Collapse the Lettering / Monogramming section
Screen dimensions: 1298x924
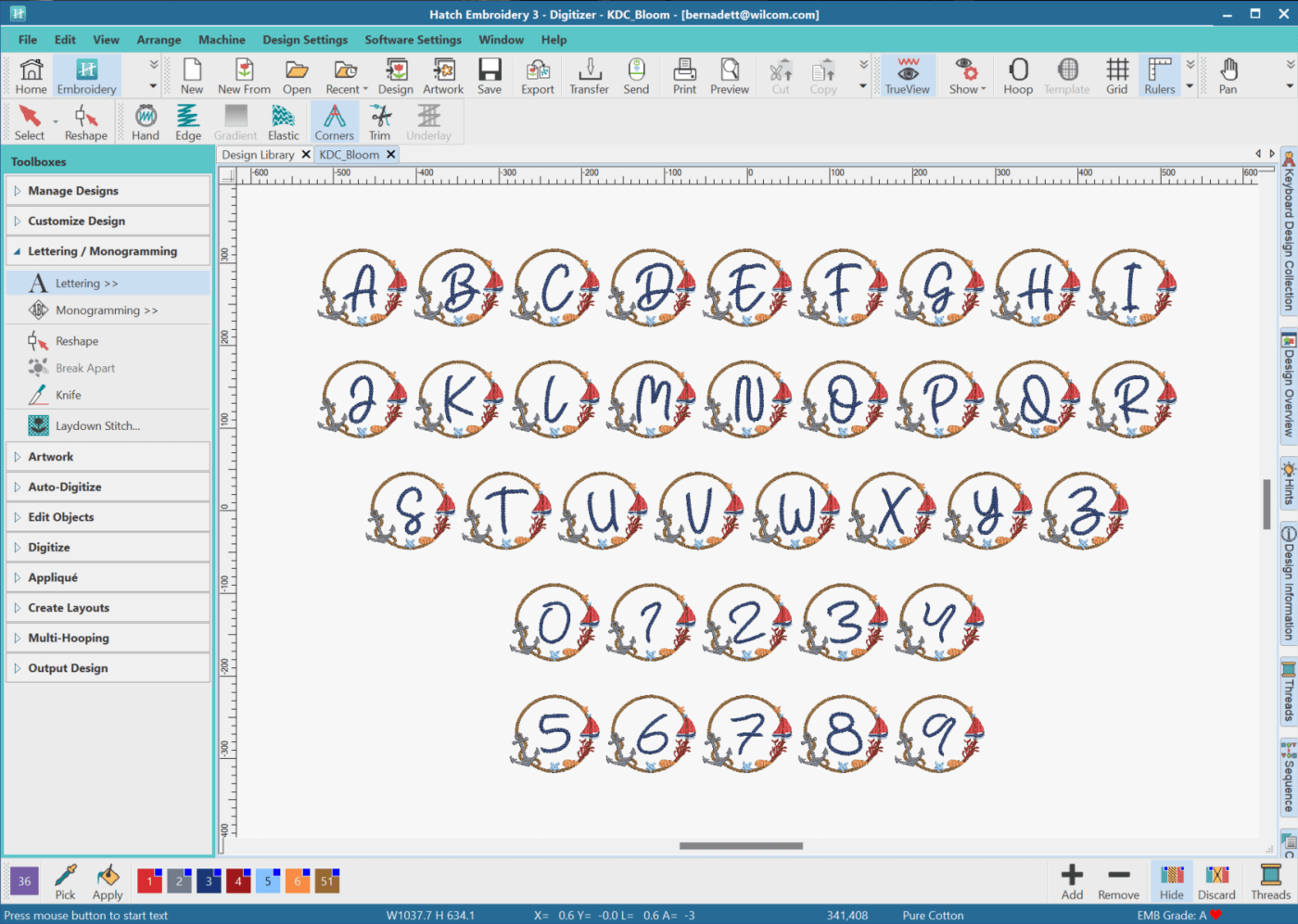[102, 251]
